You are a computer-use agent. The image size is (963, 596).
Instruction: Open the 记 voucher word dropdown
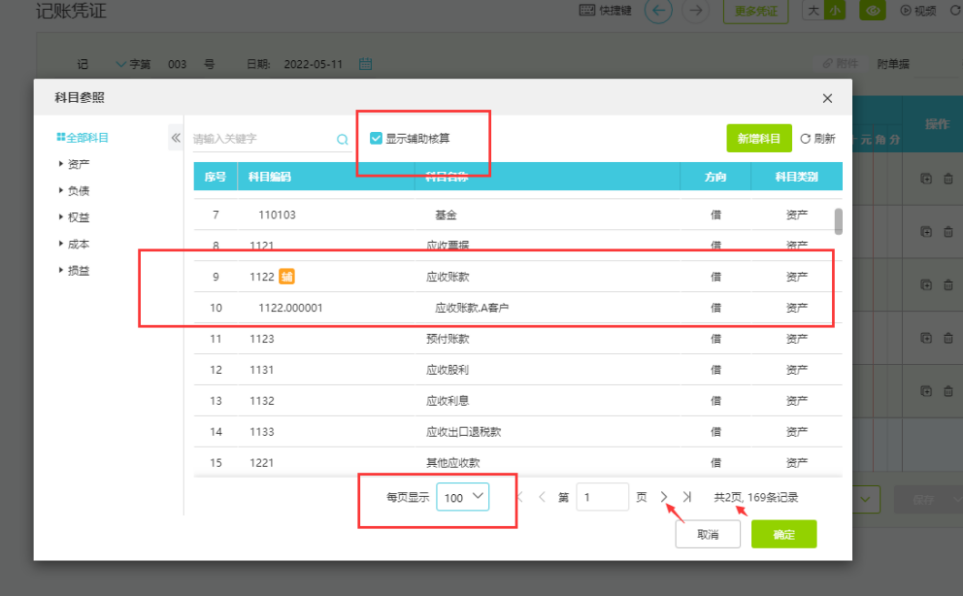[121, 64]
